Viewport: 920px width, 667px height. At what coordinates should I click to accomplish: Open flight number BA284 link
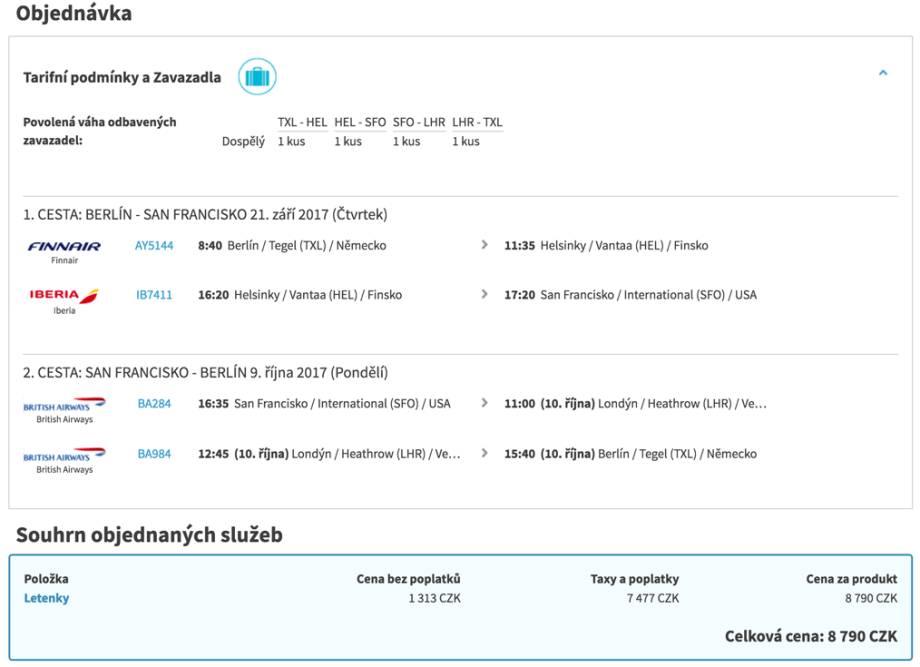pyautogui.click(x=154, y=404)
